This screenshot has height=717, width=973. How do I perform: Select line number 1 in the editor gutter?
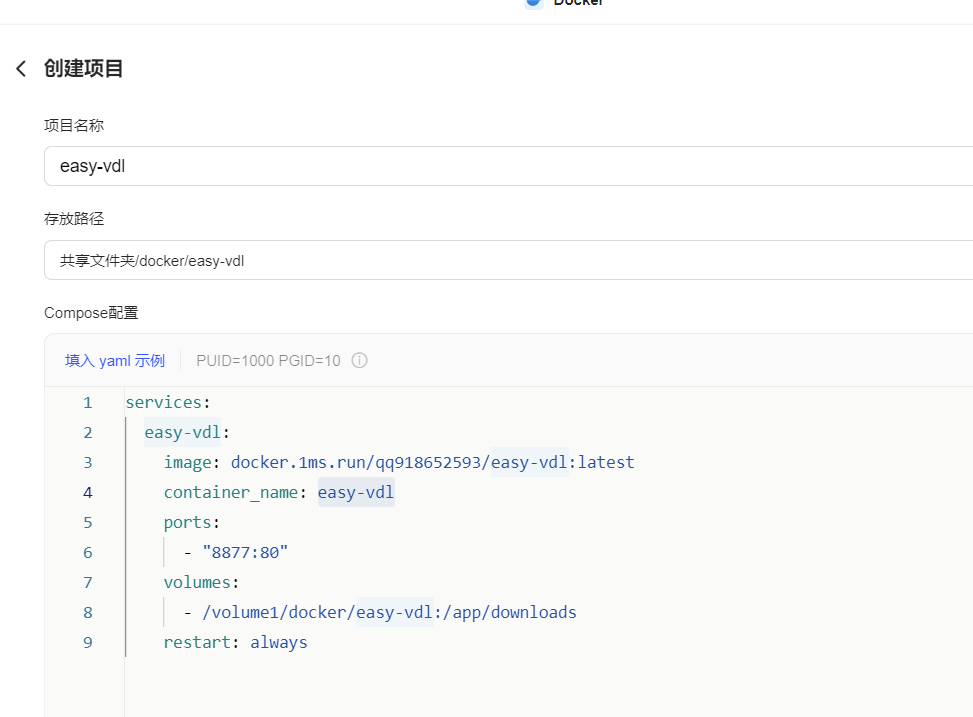coord(87,402)
